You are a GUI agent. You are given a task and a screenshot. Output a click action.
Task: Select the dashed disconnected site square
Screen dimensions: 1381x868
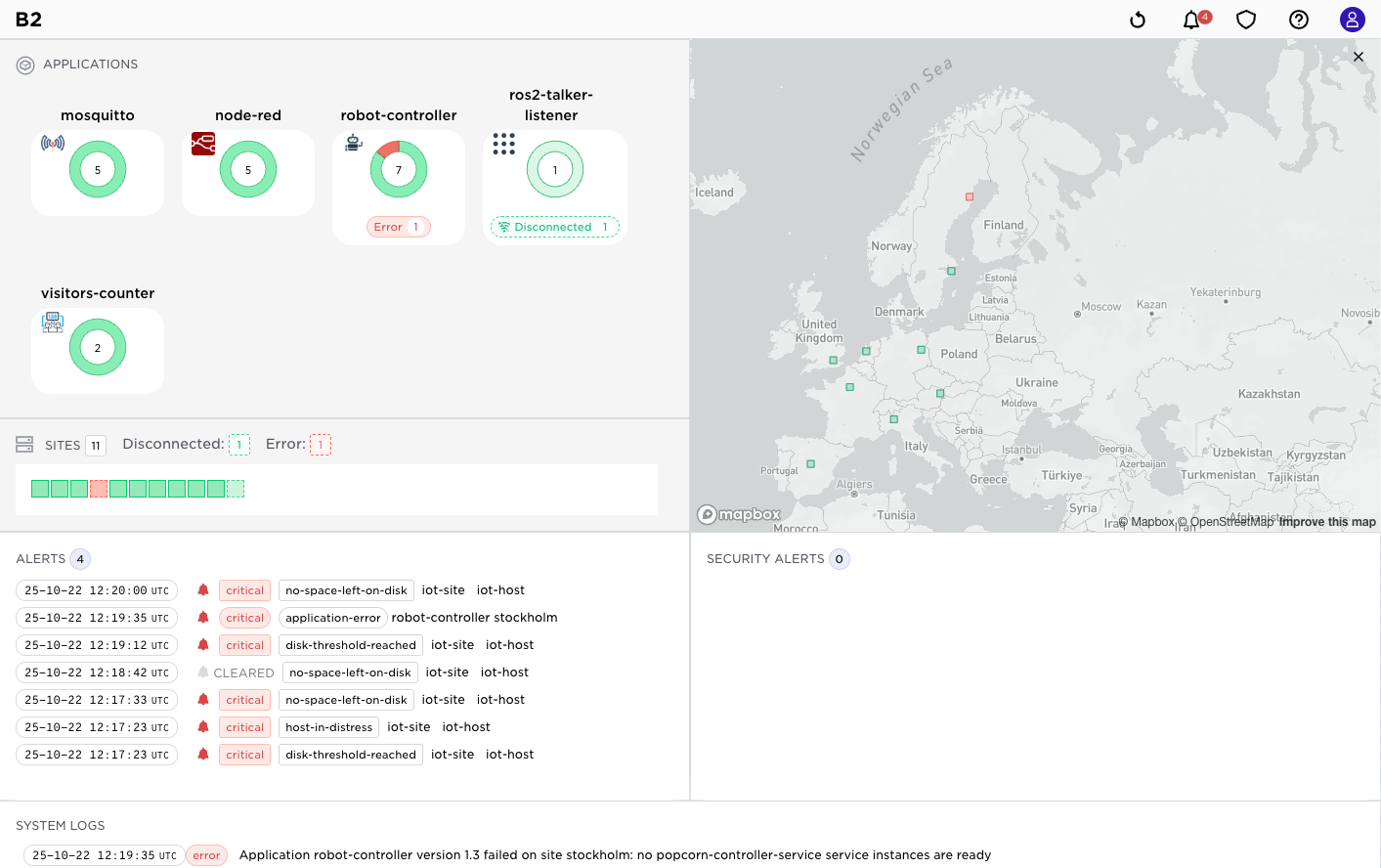coord(236,489)
